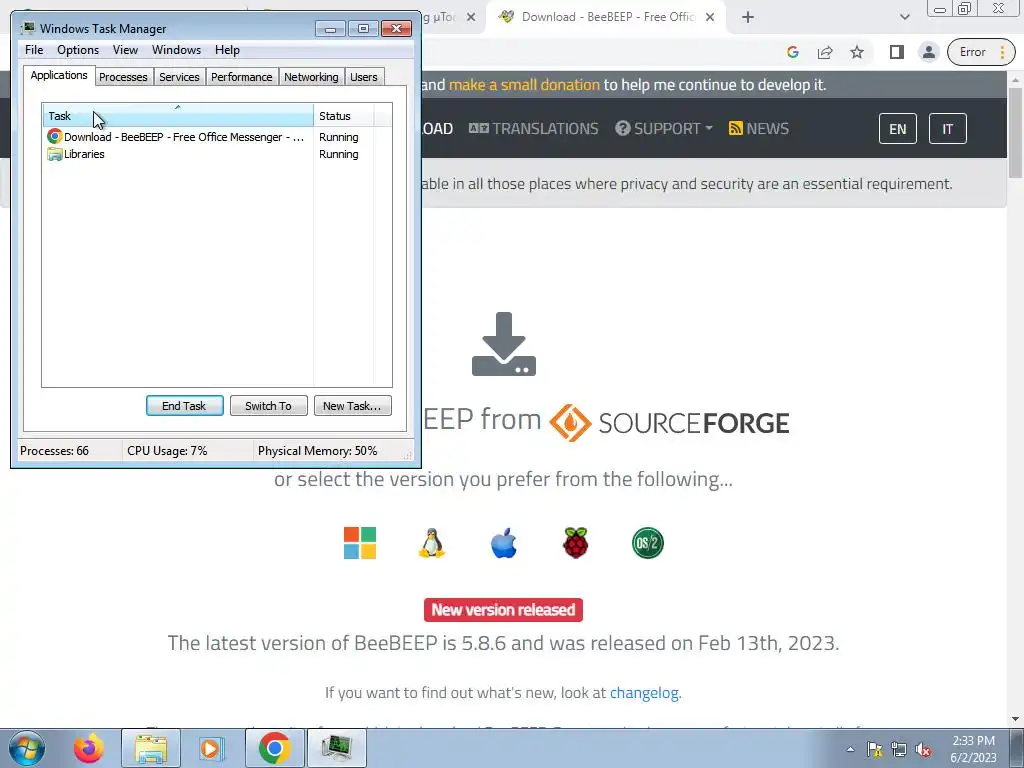Image resolution: width=1024 pixels, height=768 pixels.
Task: Open Task Manager View menu
Action: click(x=125, y=50)
